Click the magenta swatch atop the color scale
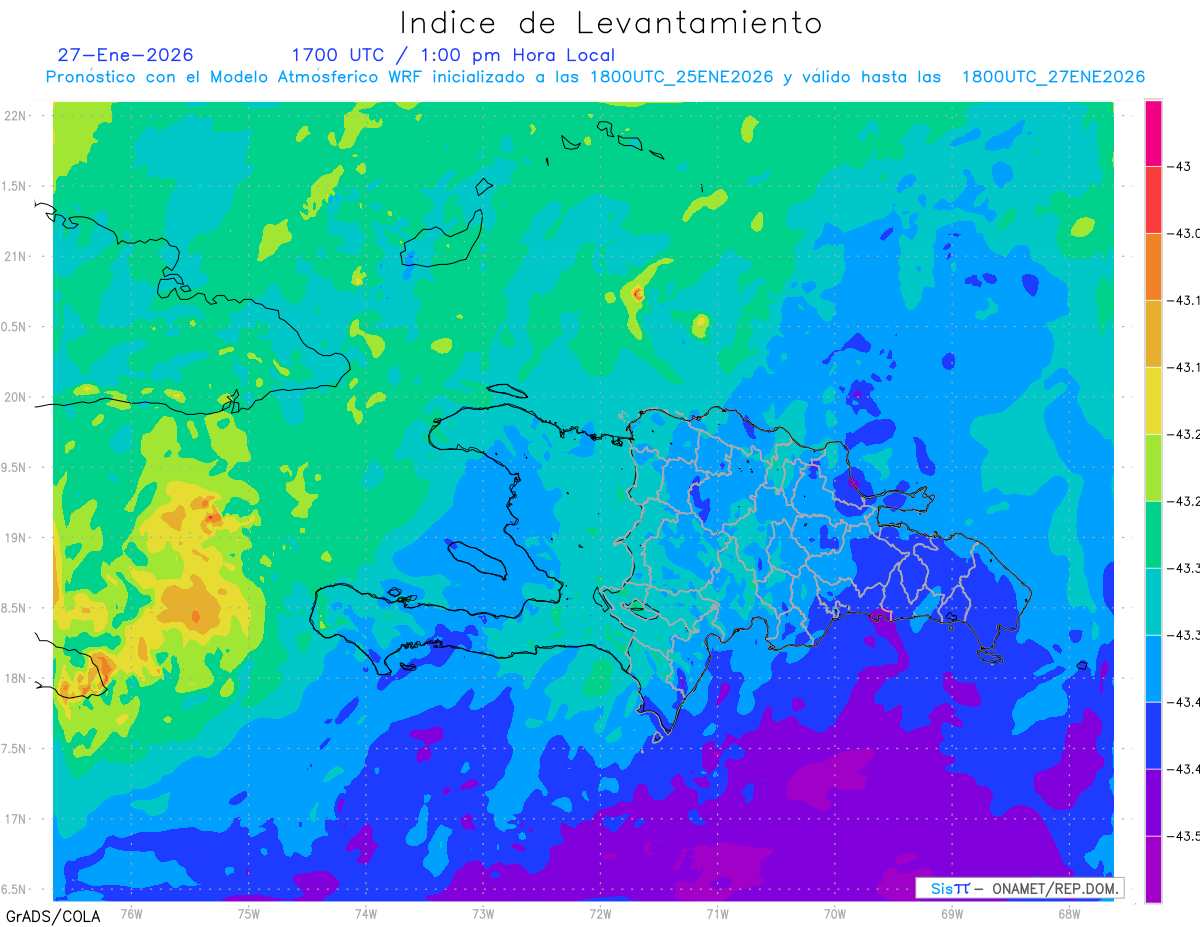The image size is (1200, 927). (x=1153, y=133)
